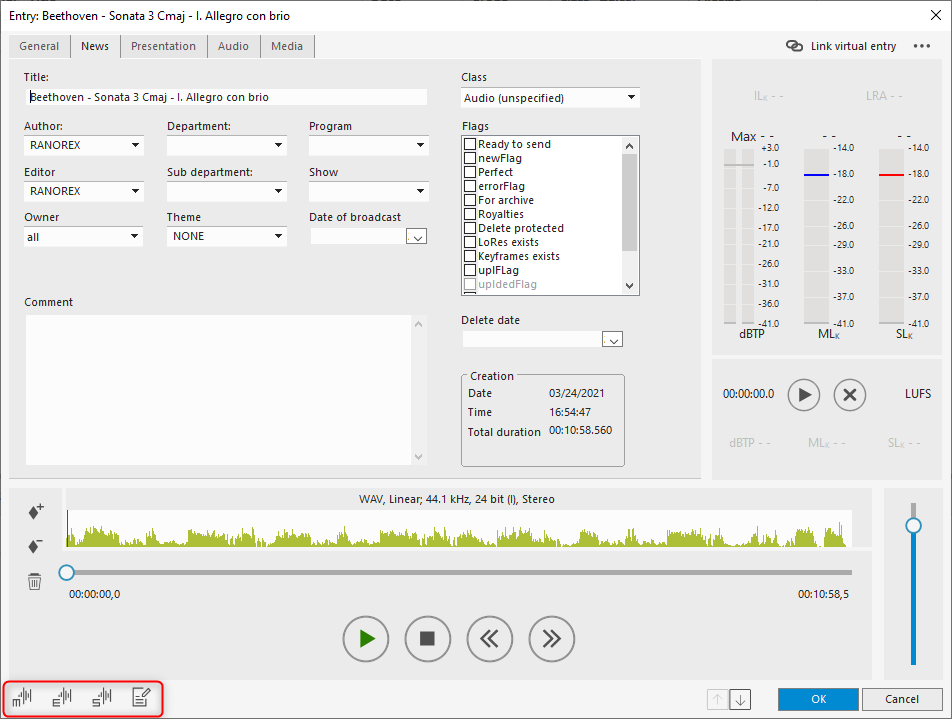Screen dimensions: 952x719
Task: Cancel loudness measurement with the X button
Action: [850, 394]
